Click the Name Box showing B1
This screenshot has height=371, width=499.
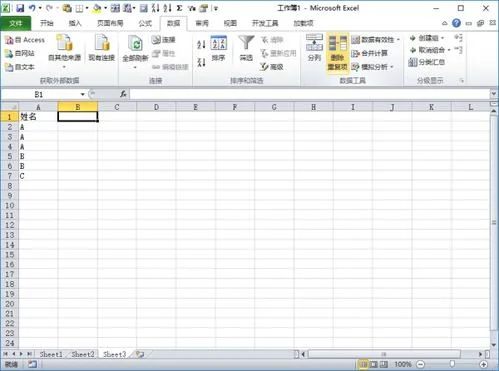pyautogui.click(x=40, y=95)
